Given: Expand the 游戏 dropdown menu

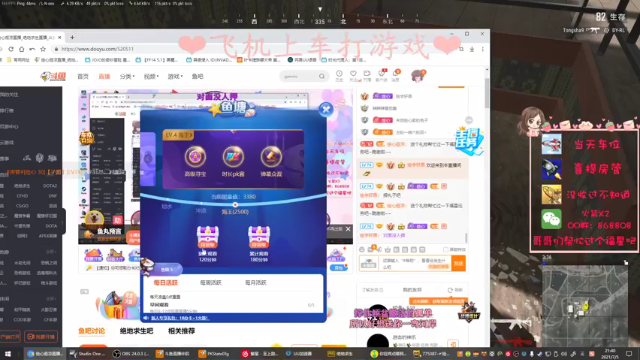Looking at the screenshot, I should (x=175, y=76).
